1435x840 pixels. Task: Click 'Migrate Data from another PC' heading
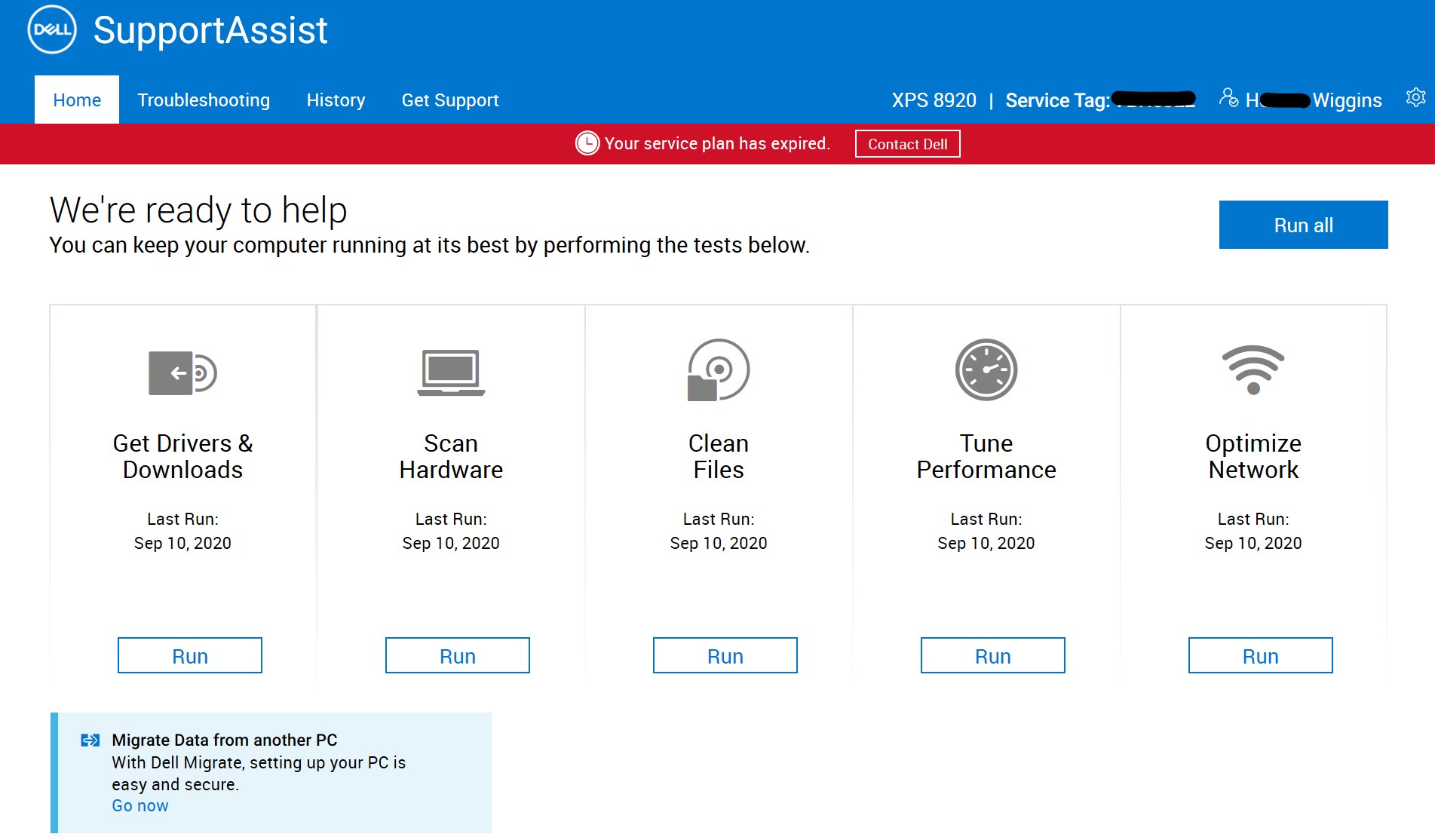225,740
